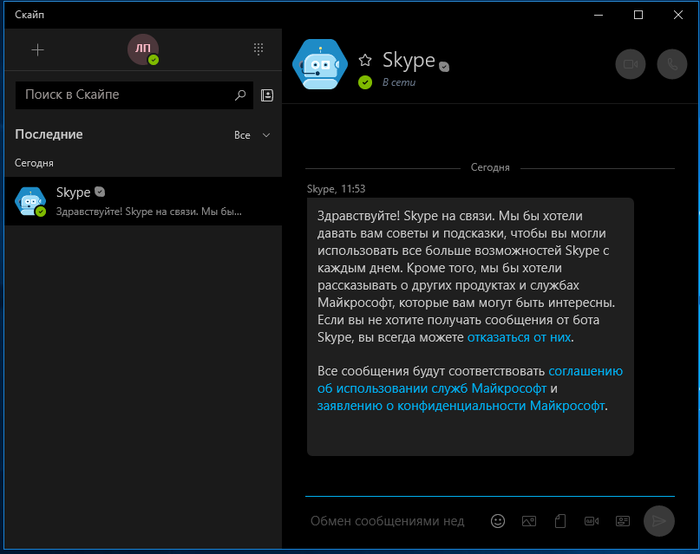Viewport: 700px width, 554px height.
Task: Expand the "Все" filter dropdown
Action: [x=252, y=135]
